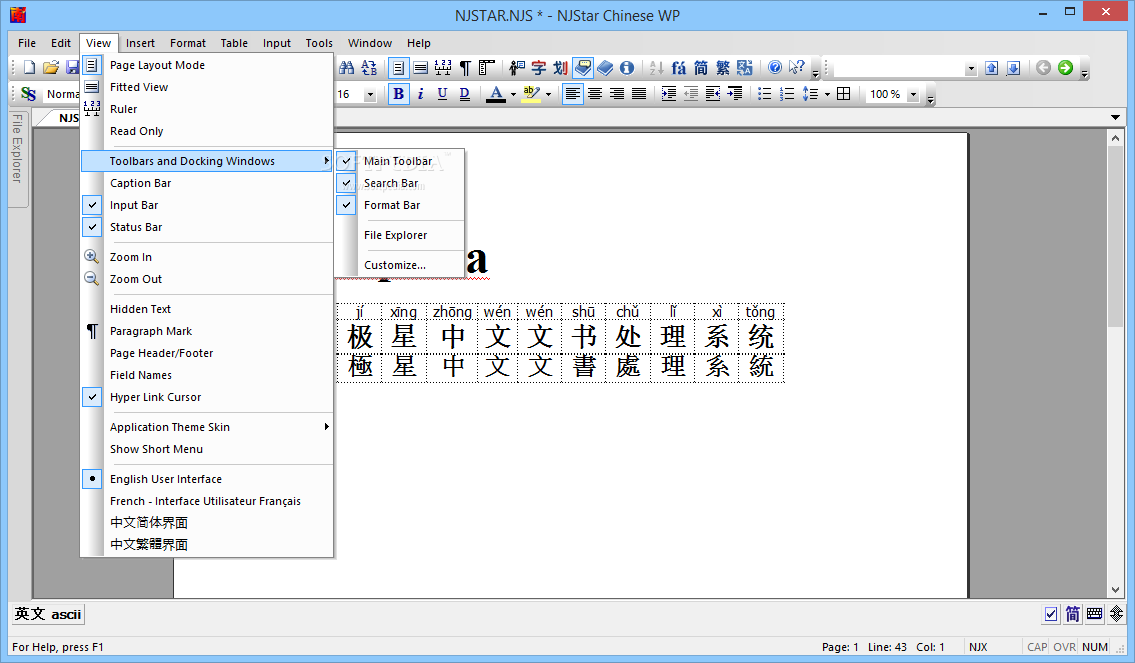
Task: Expand the main toolbar overflow options
Action: click(x=816, y=71)
